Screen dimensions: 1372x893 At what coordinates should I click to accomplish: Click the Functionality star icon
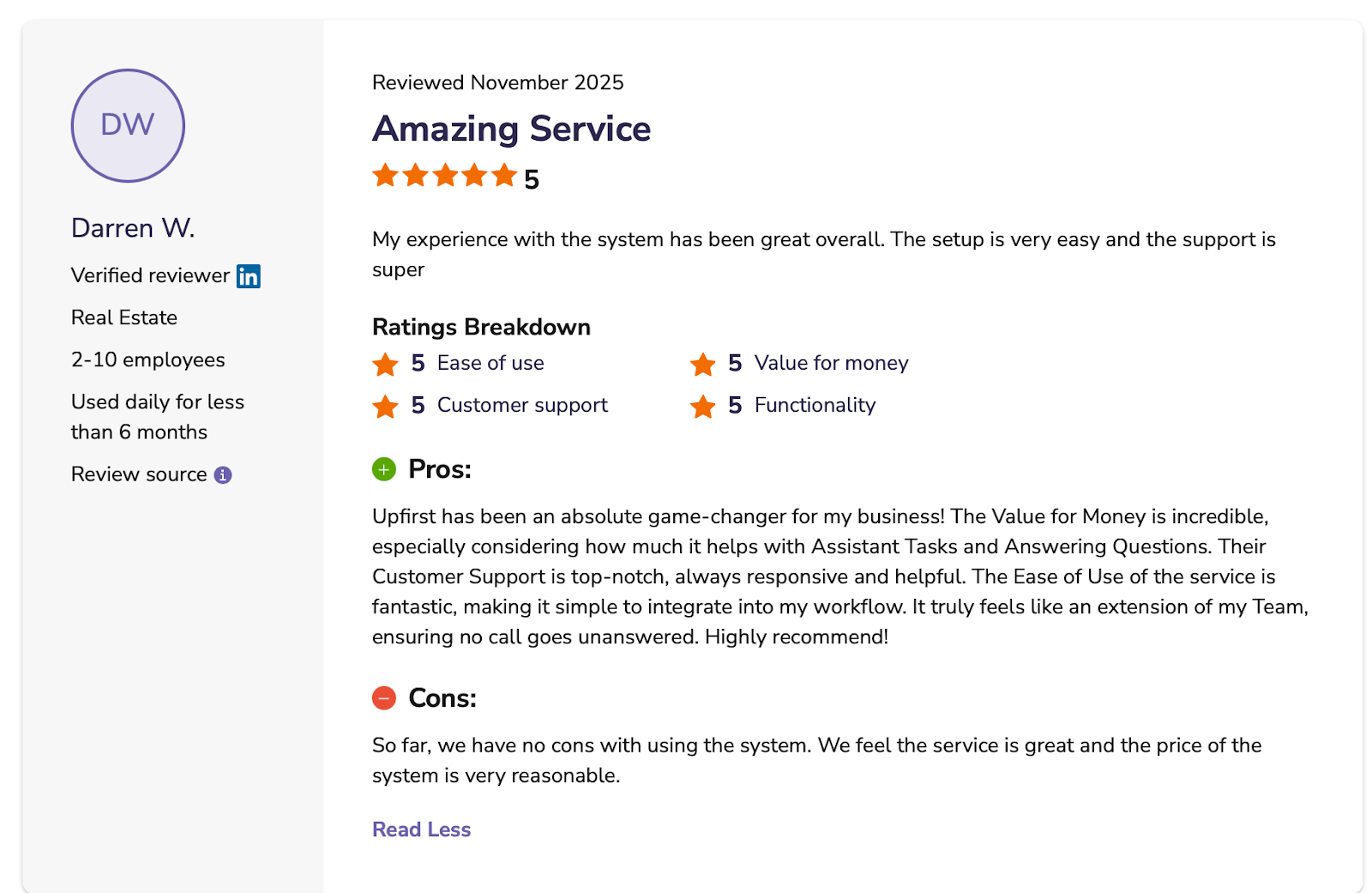pyautogui.click(x=703, y=407)
